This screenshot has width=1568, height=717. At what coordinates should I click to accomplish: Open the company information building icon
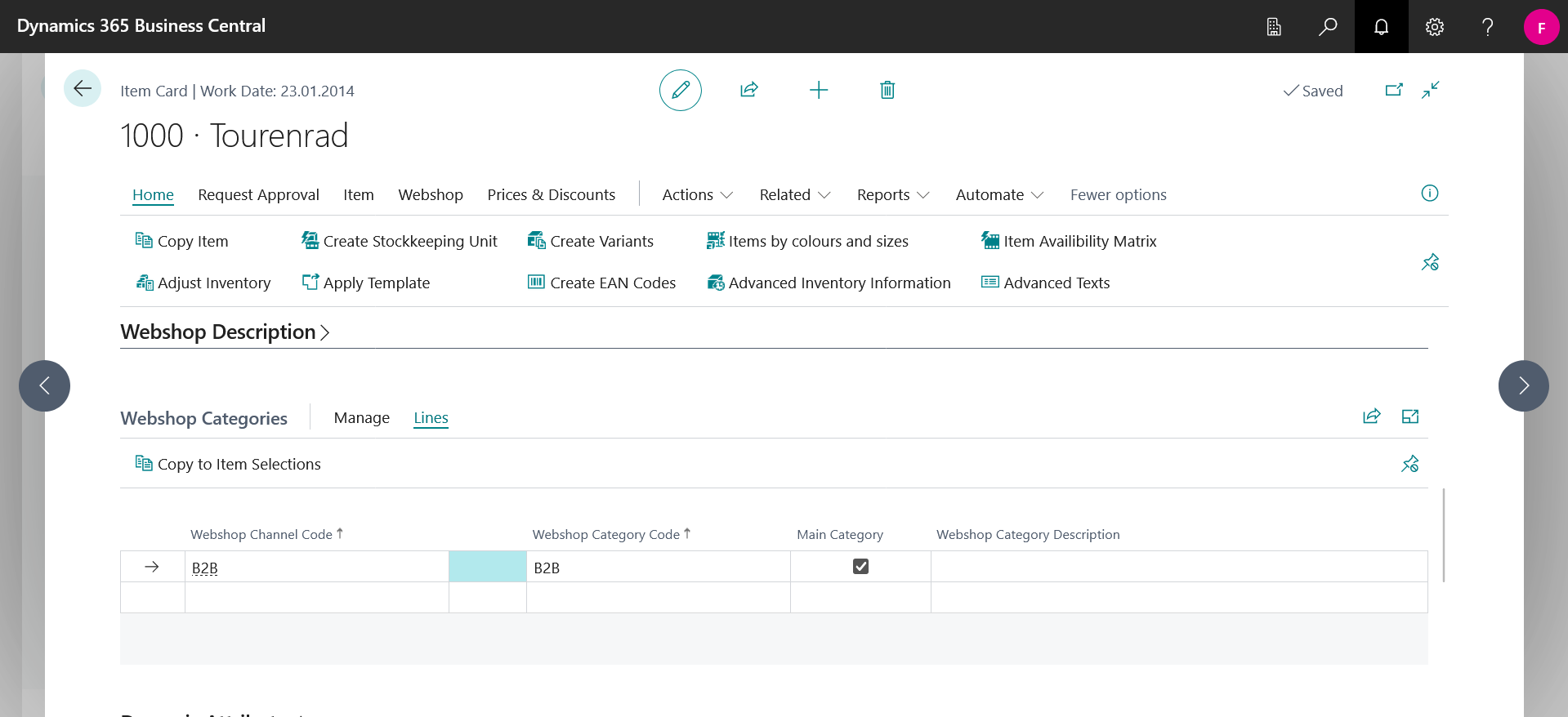(1274, 27)
